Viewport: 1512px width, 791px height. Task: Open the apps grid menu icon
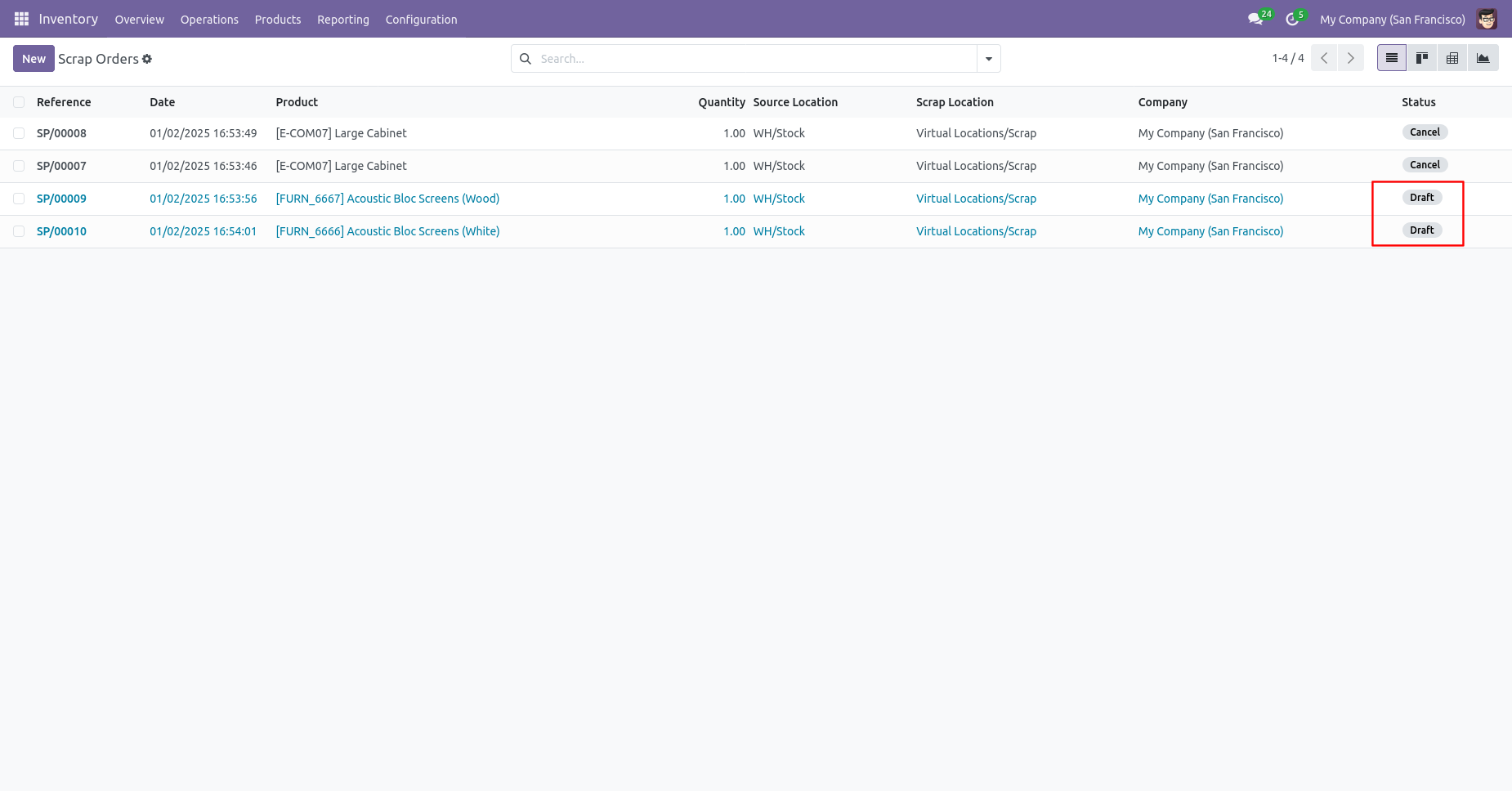point(21,19)
